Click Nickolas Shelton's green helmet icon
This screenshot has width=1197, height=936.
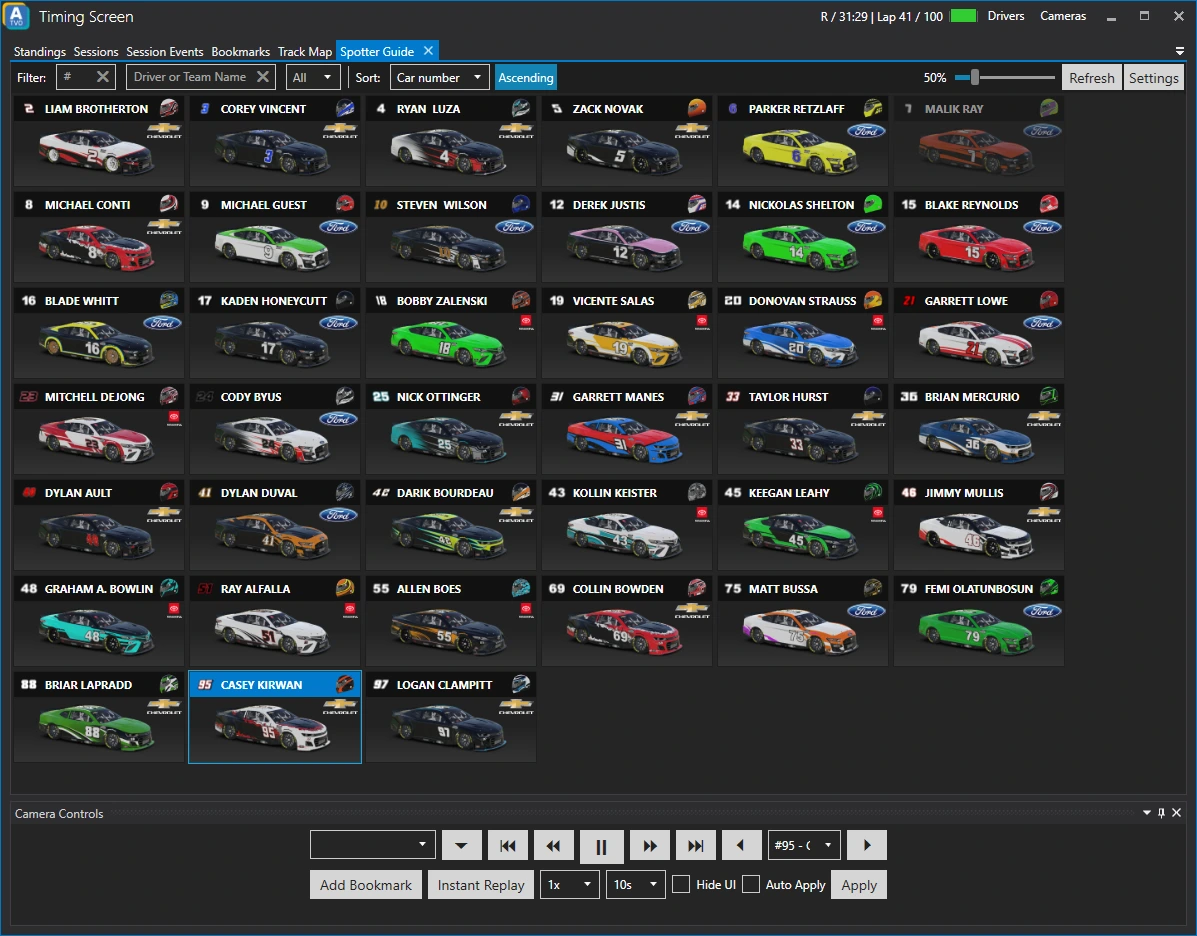pos(873,204)
